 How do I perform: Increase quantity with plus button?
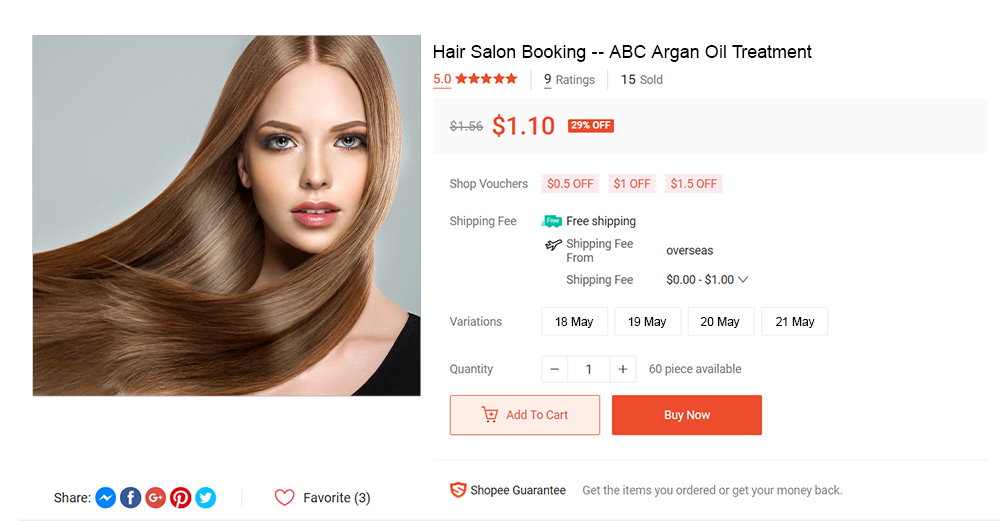[622, 369]
